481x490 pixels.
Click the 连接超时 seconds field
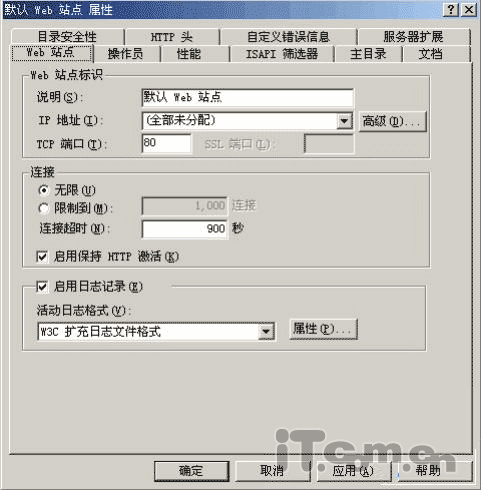185,229
